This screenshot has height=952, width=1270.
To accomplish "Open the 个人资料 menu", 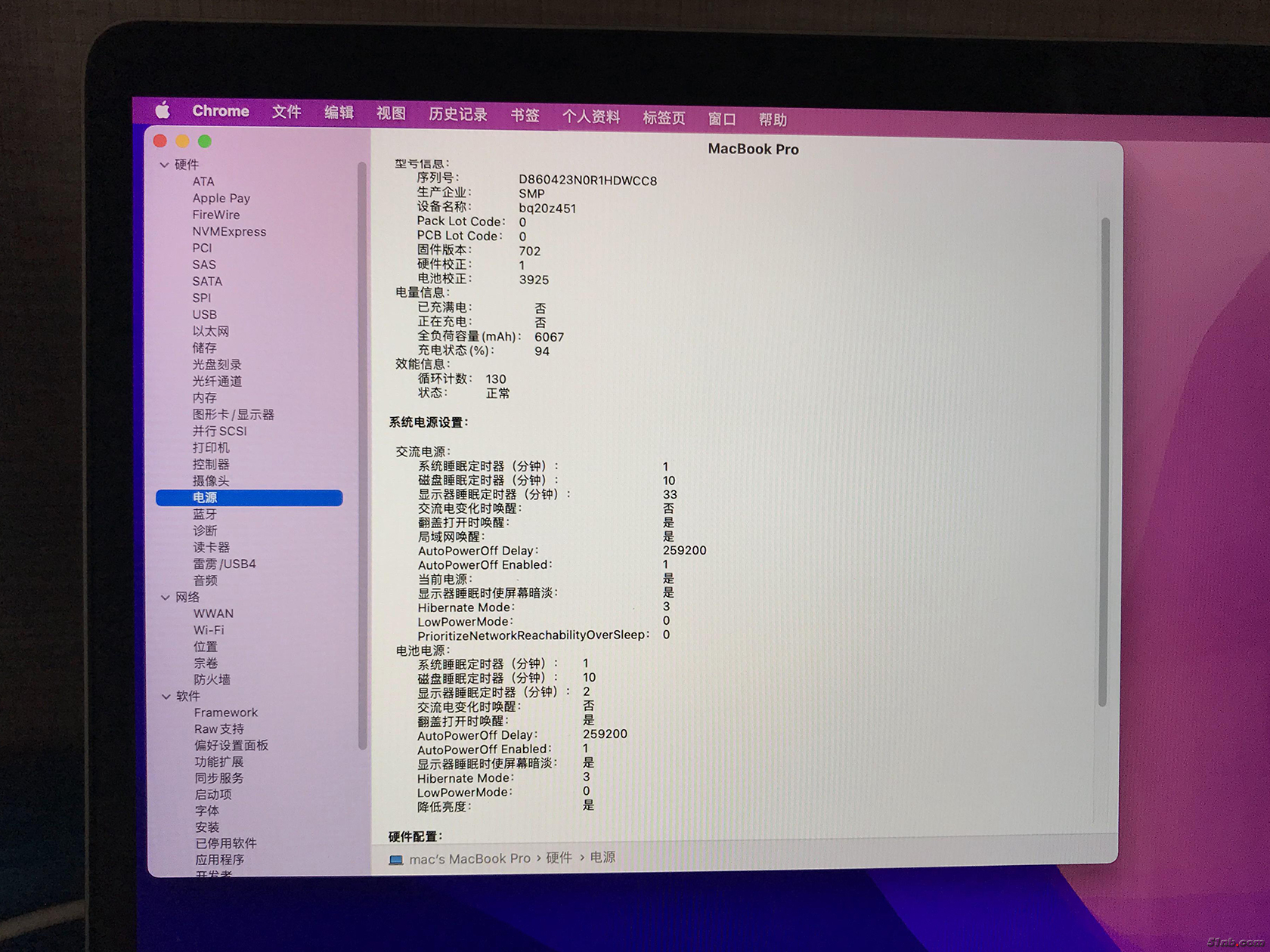I will point(591,117).
